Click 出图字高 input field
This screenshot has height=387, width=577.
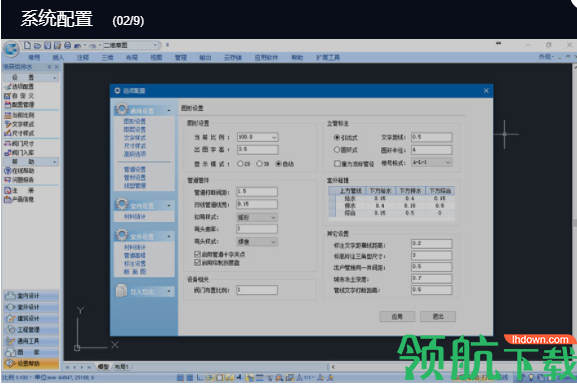coord(258,149)
